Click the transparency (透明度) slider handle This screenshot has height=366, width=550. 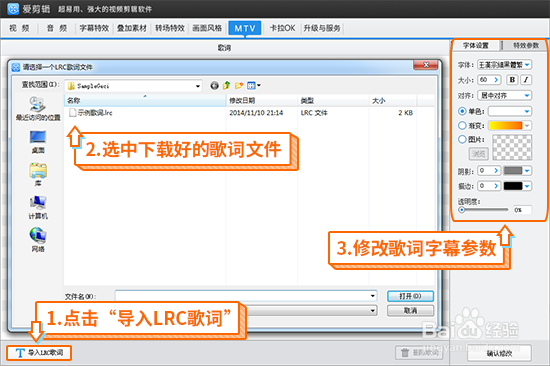tap(462, 210)
